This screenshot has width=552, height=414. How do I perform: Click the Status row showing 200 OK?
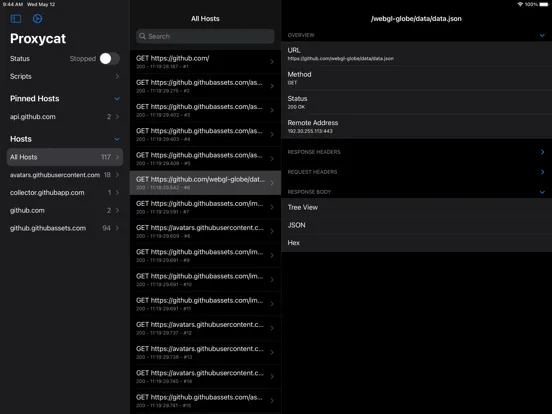tap(417, 102)
